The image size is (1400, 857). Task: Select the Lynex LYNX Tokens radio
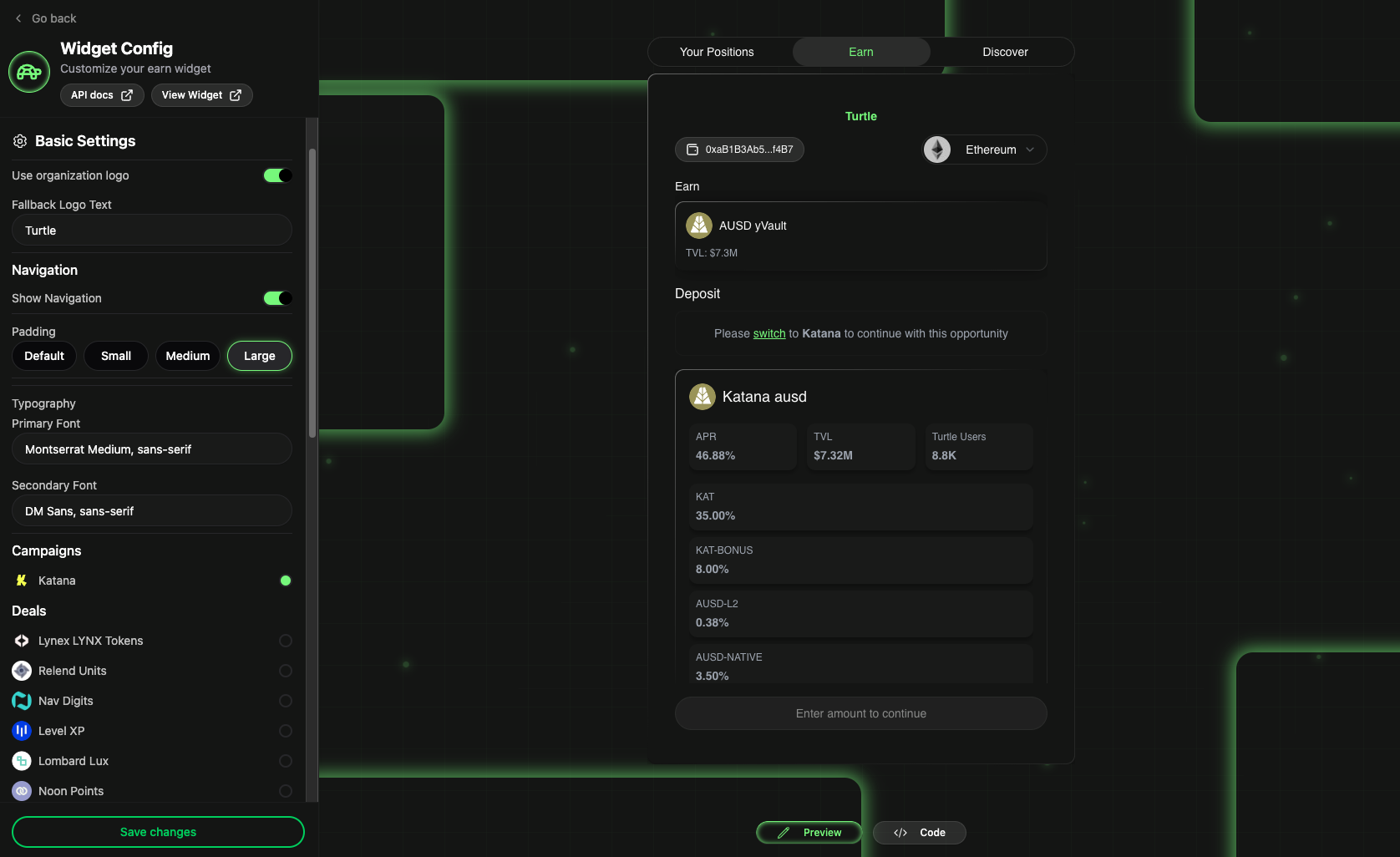click(x=286, y=641)
